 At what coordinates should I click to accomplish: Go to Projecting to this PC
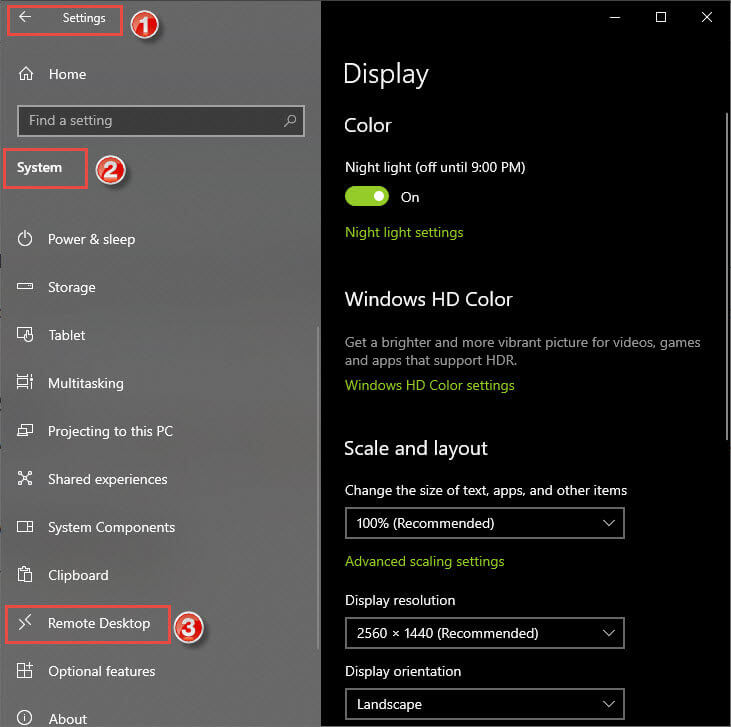click(x=110, y=431)
